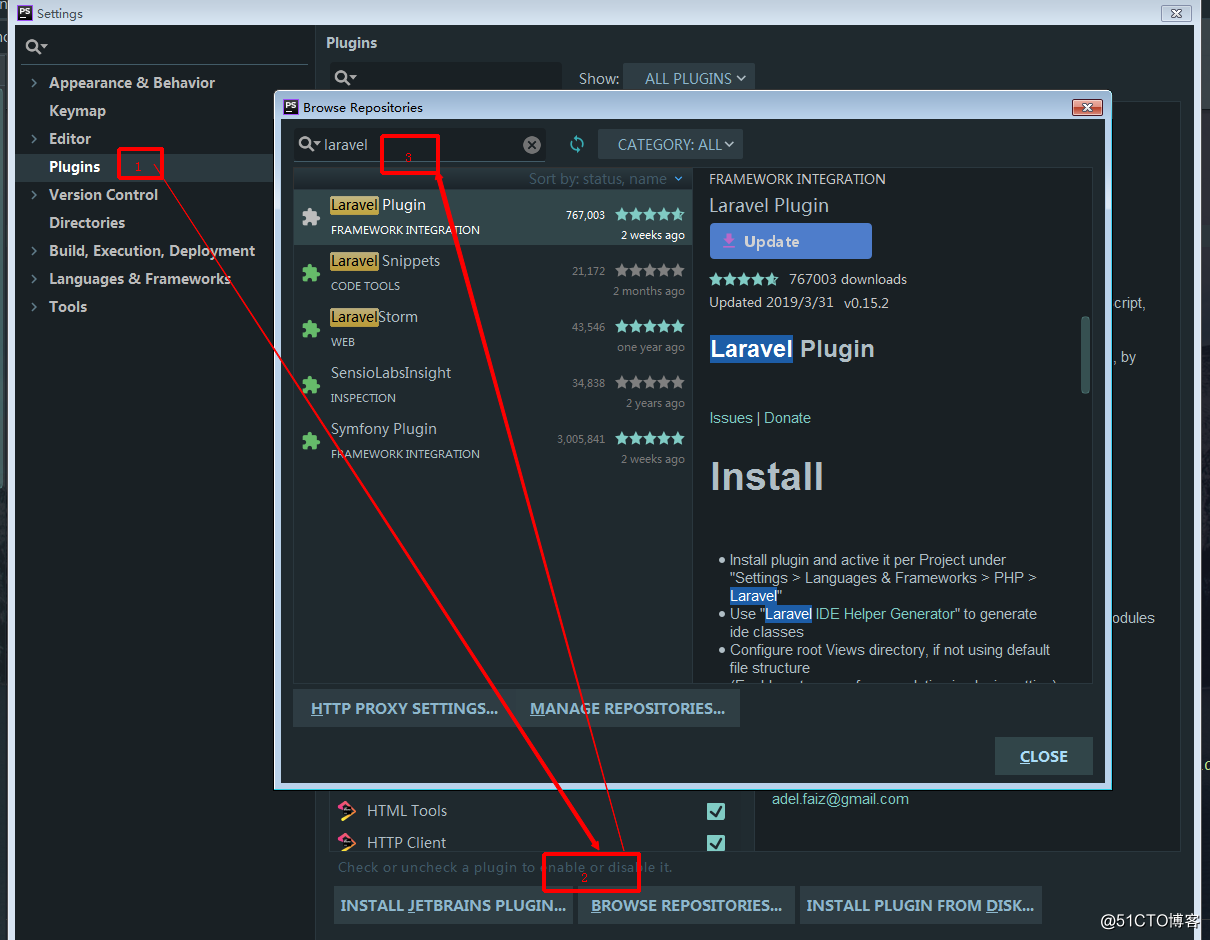Click the search magnifier in Browse Repositories
Image resolution: width=1210 pixels, height=940 pixels.
309,145
